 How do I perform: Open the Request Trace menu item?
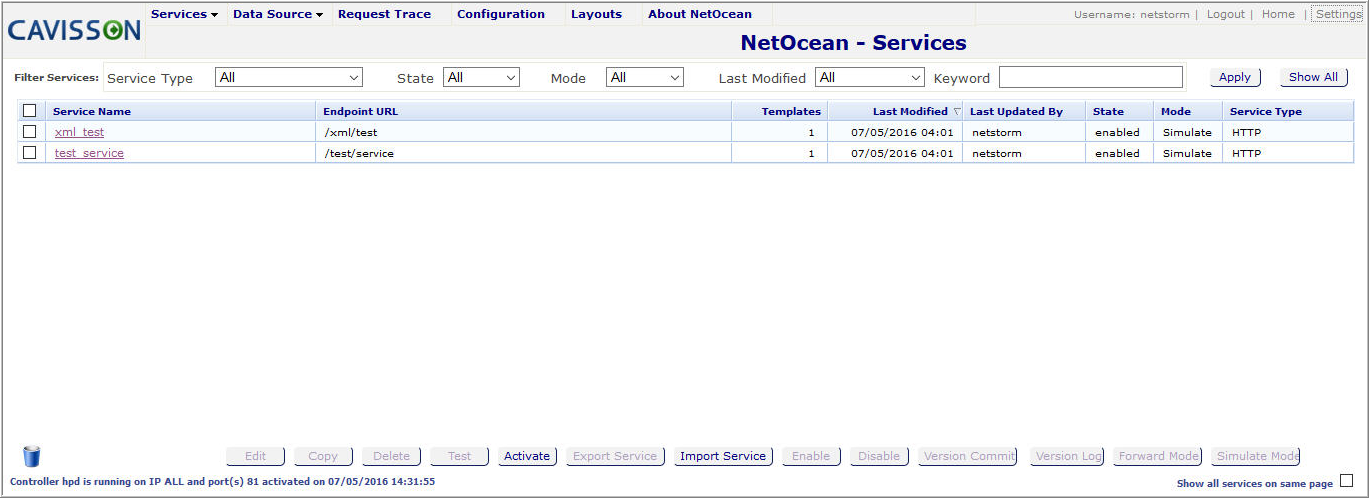click(385, 14)
